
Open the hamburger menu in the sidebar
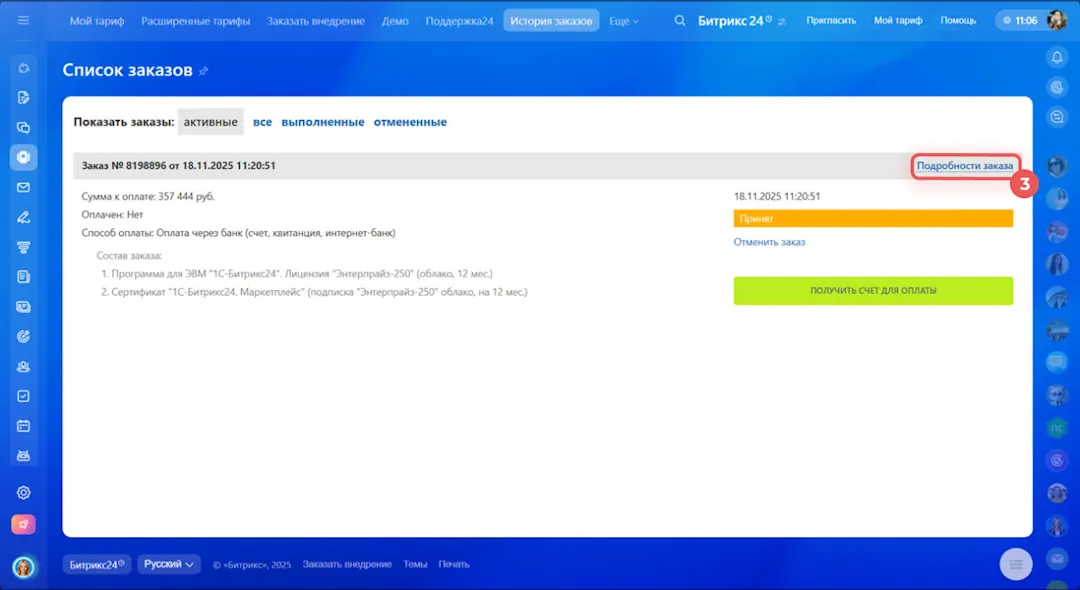24,20
